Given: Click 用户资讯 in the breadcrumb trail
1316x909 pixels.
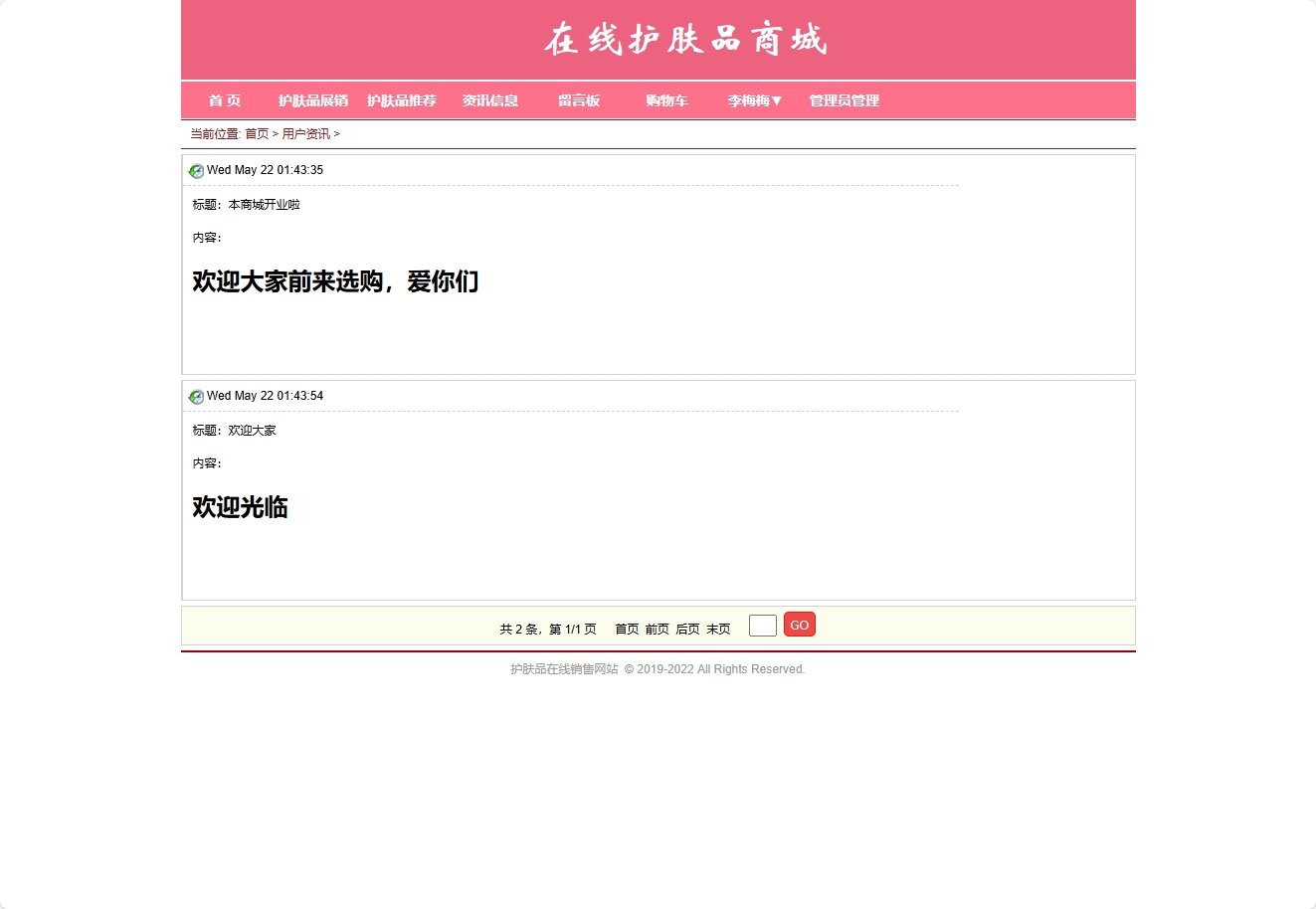Looking at the screenshot, I should [305, 133].
